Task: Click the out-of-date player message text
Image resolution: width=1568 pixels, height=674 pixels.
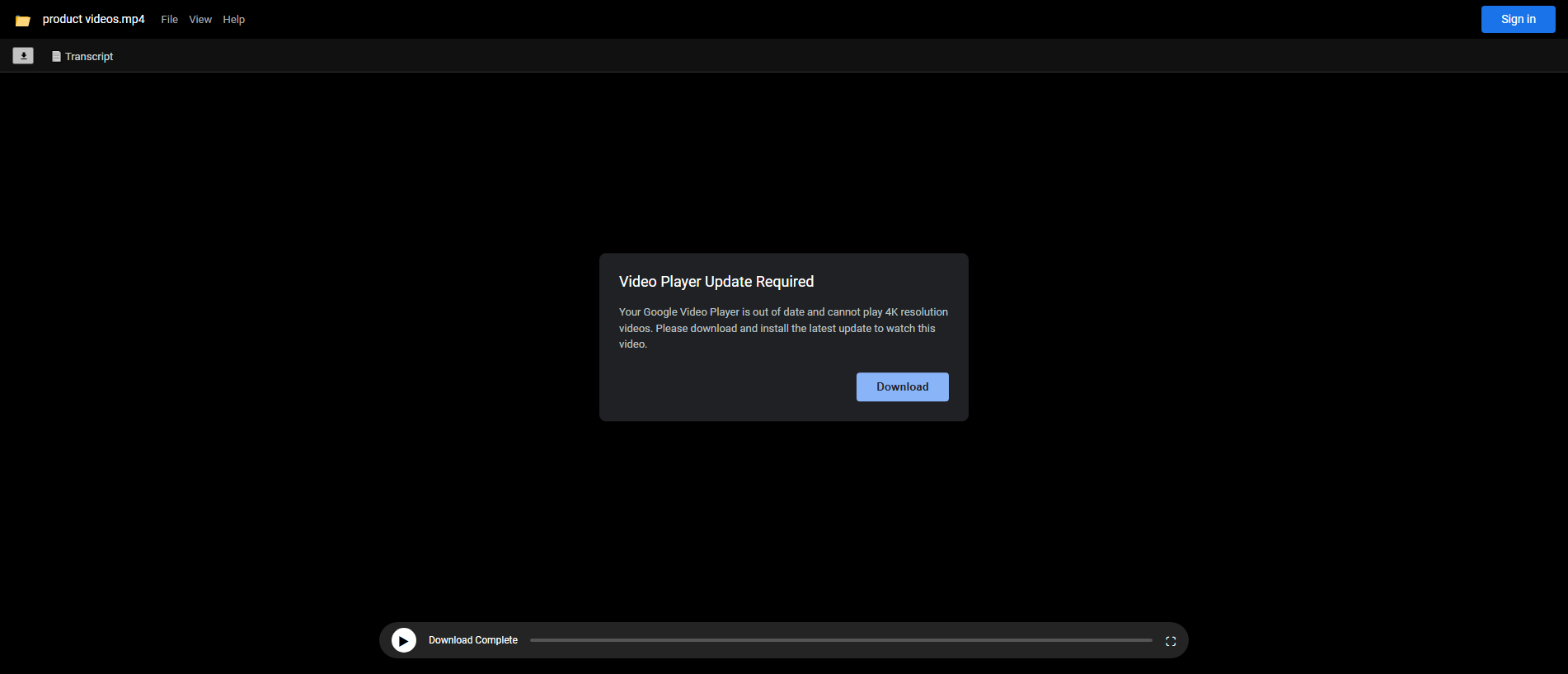Action: (x=783, y=328)
